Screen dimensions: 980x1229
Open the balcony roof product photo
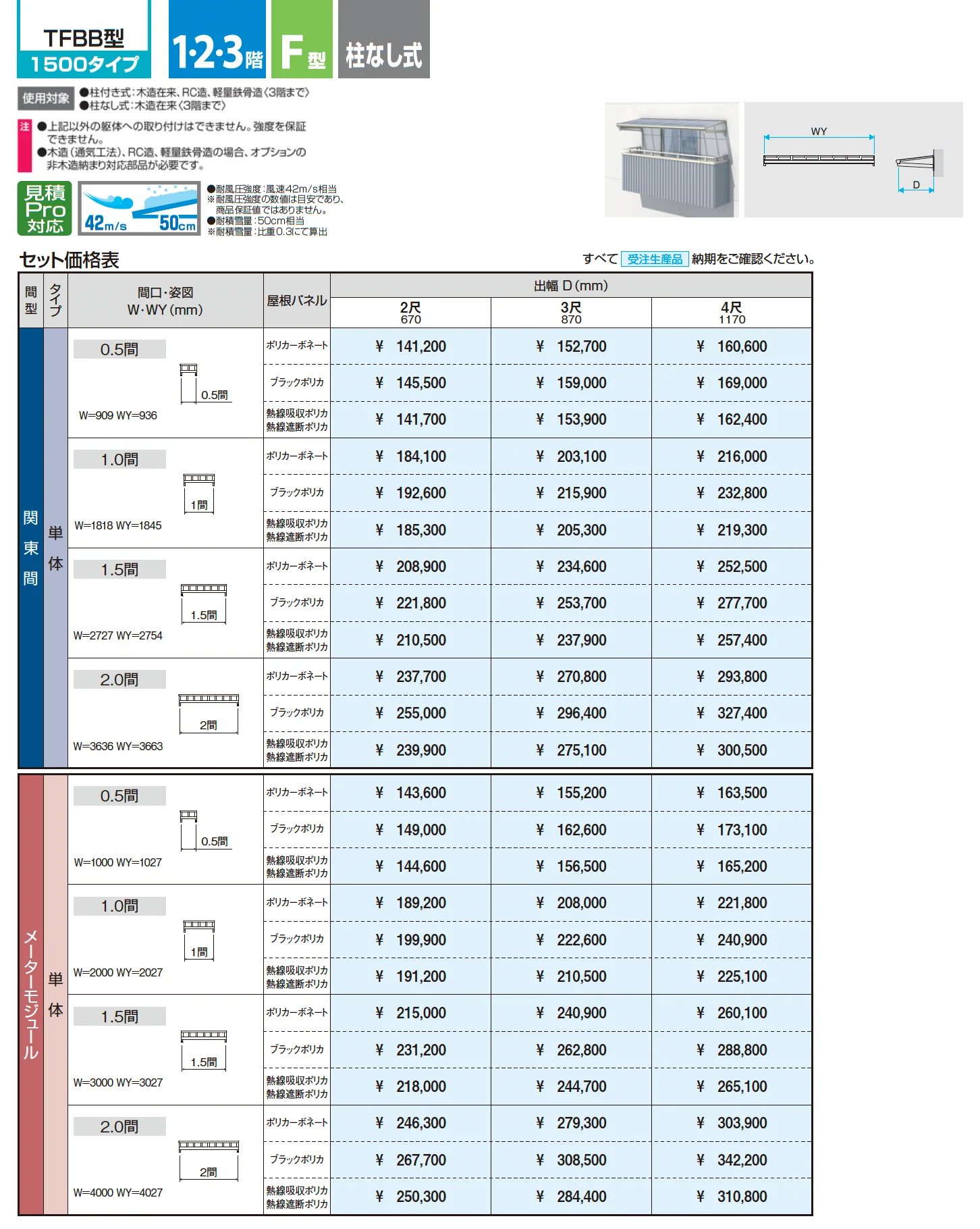point(672,160)
